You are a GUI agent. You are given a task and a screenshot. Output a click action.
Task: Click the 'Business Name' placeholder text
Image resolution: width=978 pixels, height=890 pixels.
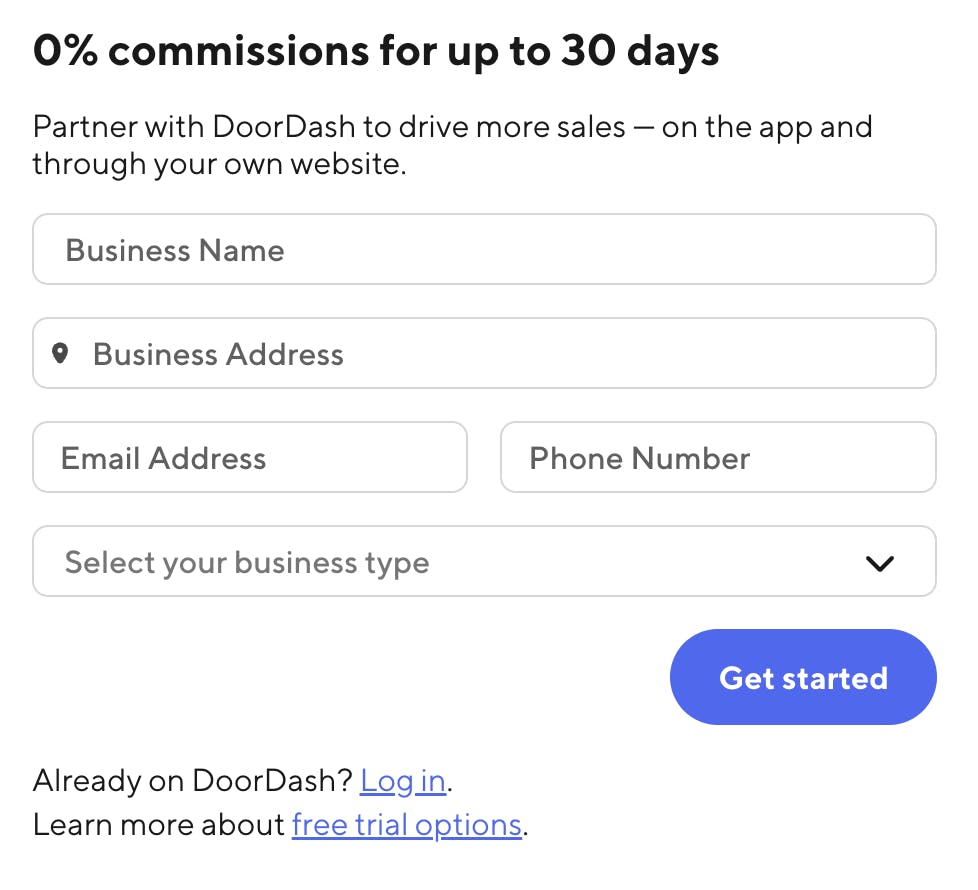[175, 250]
